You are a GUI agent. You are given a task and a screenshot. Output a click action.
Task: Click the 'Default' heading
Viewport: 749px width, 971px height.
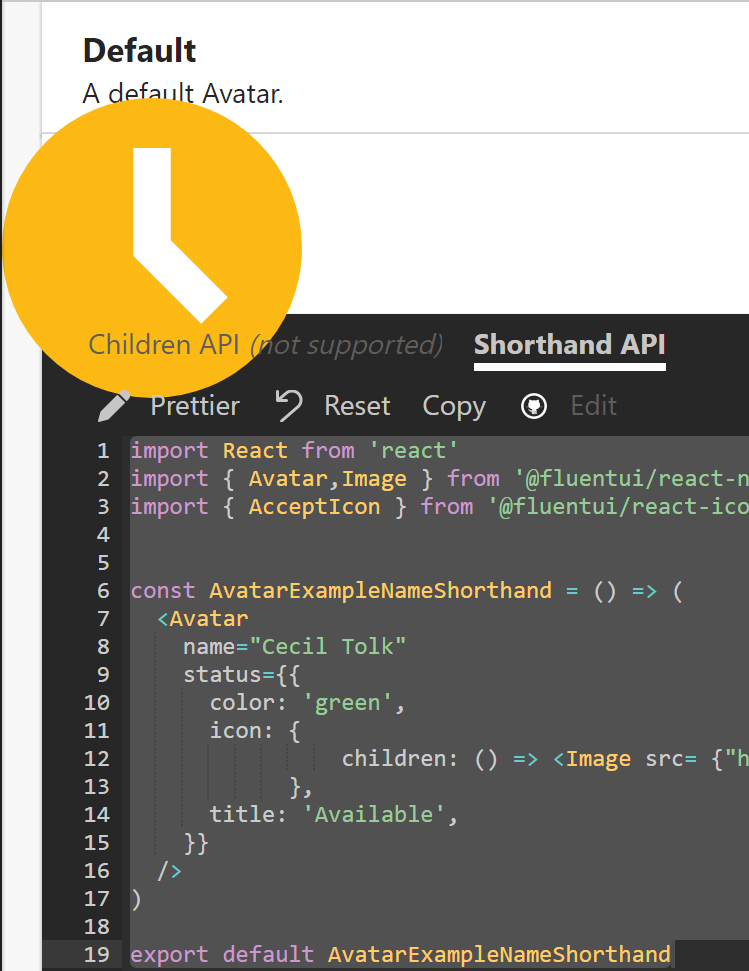(139, 50)
